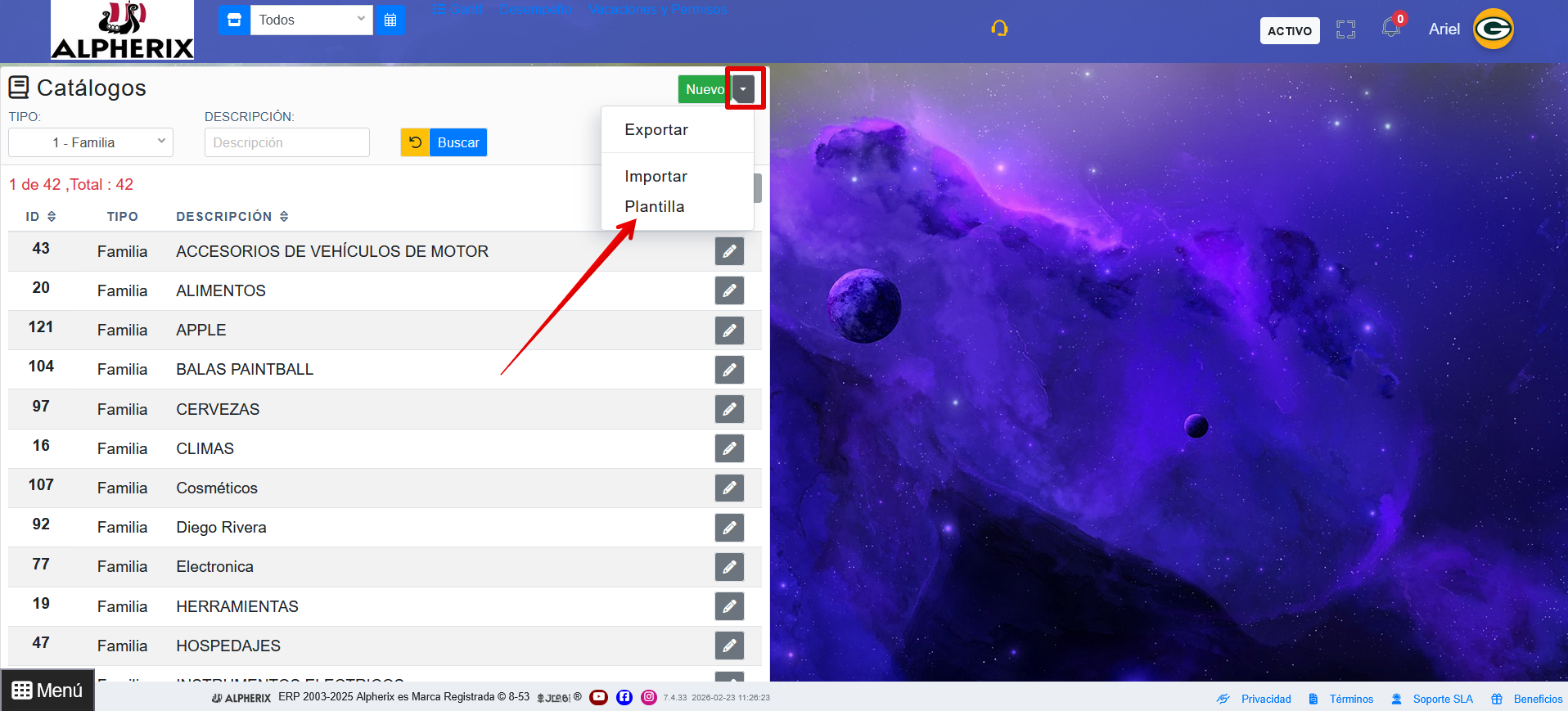Select Exportar from the menu
1568x711 pixels.
[x=656, y=130]
